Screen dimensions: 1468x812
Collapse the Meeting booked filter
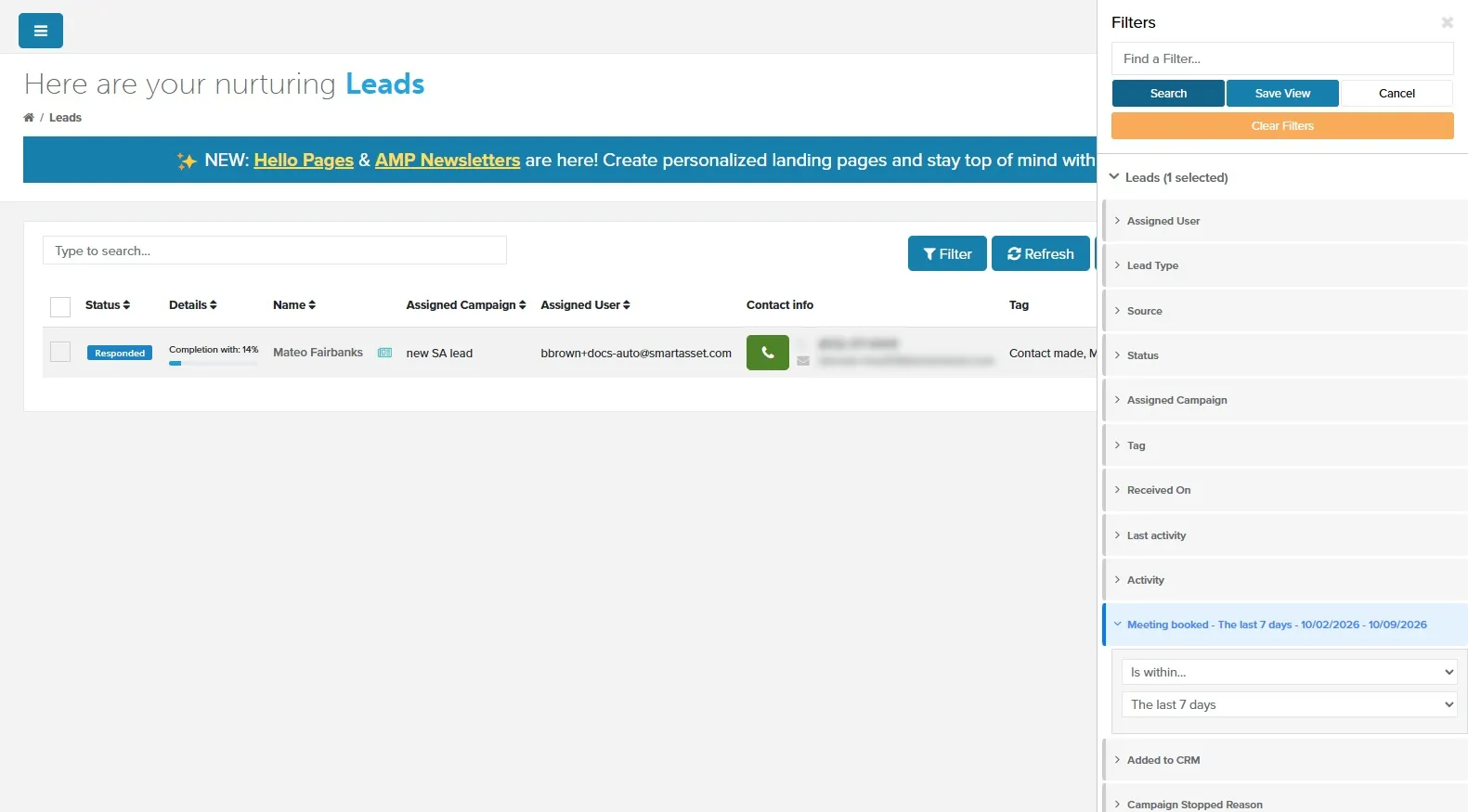(x=1285, y=625)
